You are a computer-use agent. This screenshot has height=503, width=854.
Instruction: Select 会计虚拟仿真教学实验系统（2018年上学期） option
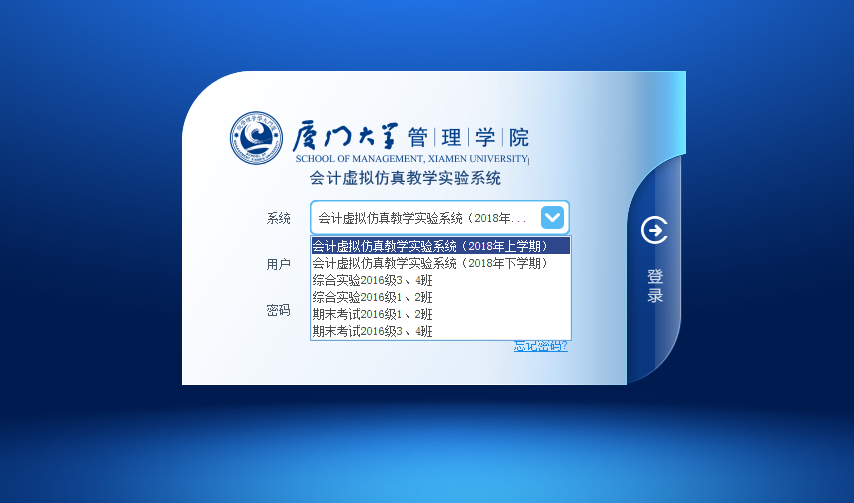[x=441, y=246]
